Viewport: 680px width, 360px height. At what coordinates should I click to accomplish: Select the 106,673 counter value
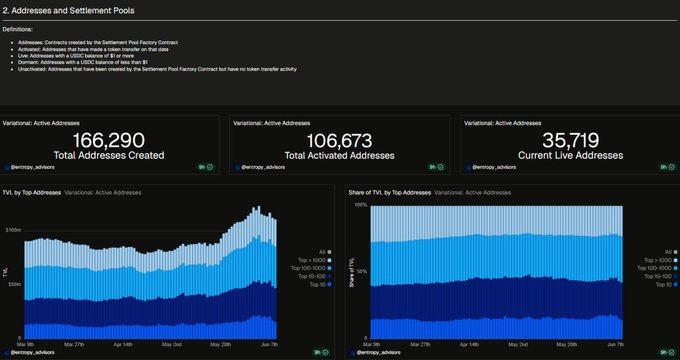pyautogui.click(x=340, y=141)
